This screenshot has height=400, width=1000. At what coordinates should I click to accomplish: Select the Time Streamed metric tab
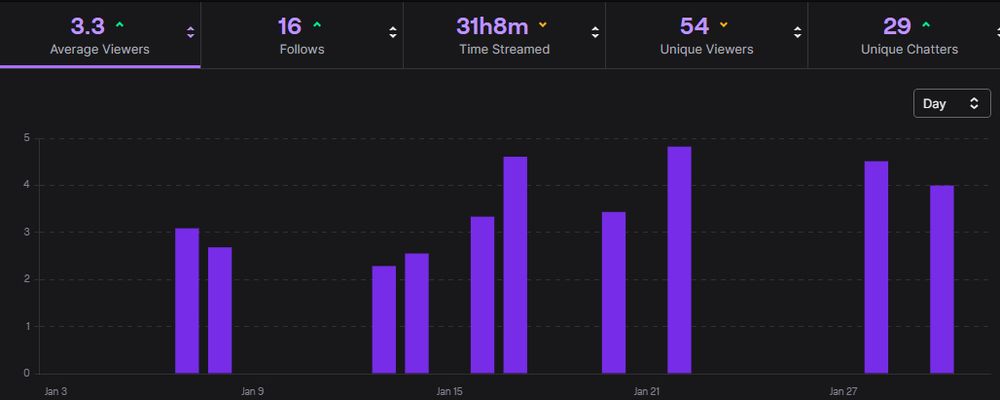pos(504,35)
